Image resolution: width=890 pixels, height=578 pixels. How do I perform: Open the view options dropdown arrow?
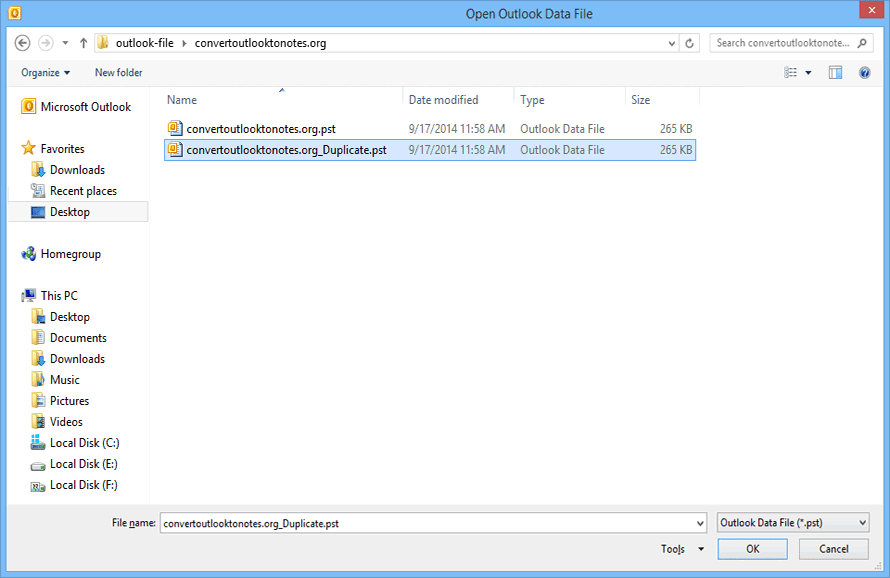(808, 73)
